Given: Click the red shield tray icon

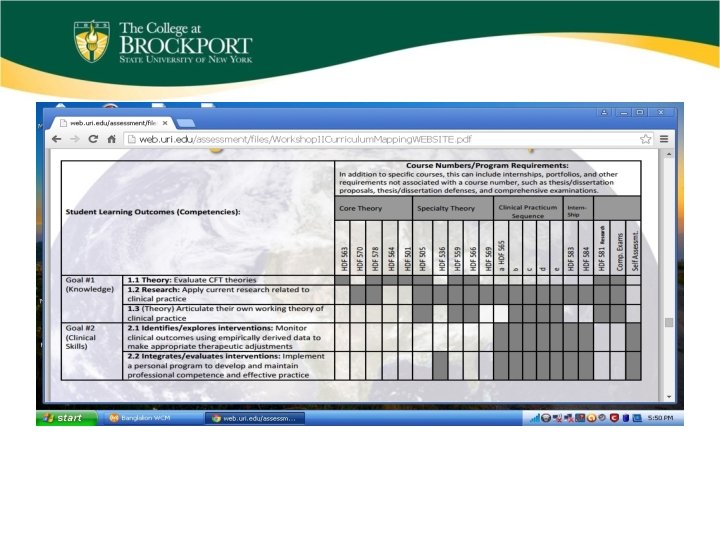Looking at the screenshot, I should pyautogui.click(x=614, y=418).
